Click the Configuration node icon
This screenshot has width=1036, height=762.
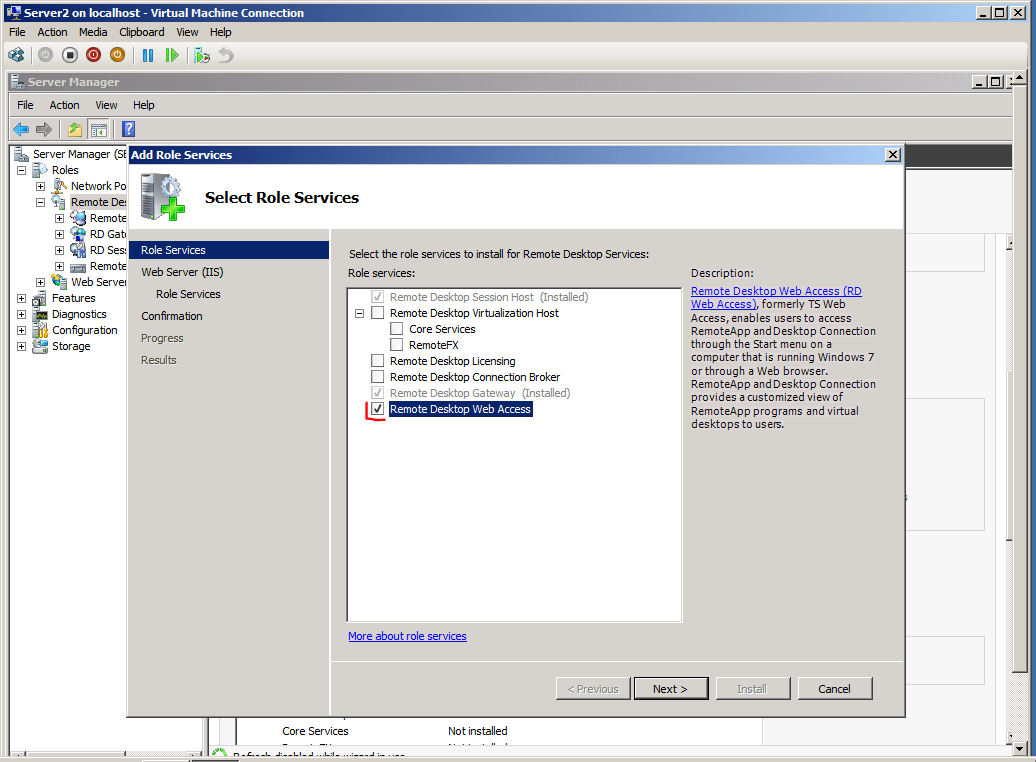[x=40, y=330]
